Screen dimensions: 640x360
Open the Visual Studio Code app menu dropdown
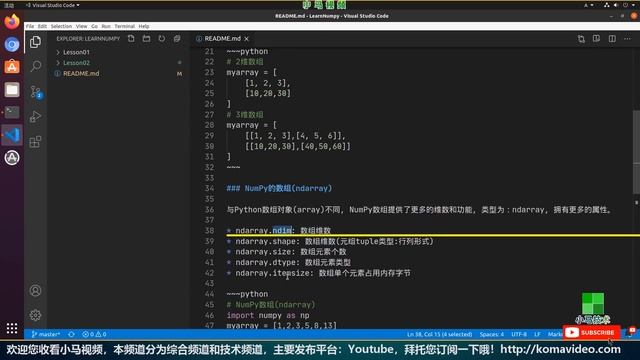(x=53, y=5)
